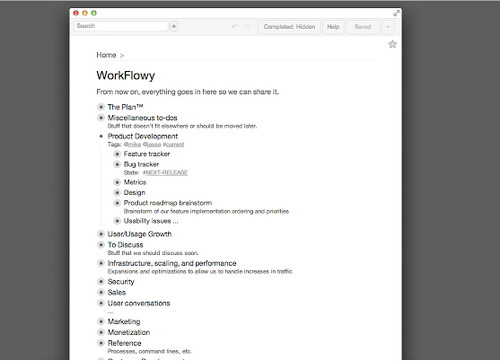Select the User conversations item text
Image resolution: width=500 pixels, height=361 pixels.
coord(139,303)
